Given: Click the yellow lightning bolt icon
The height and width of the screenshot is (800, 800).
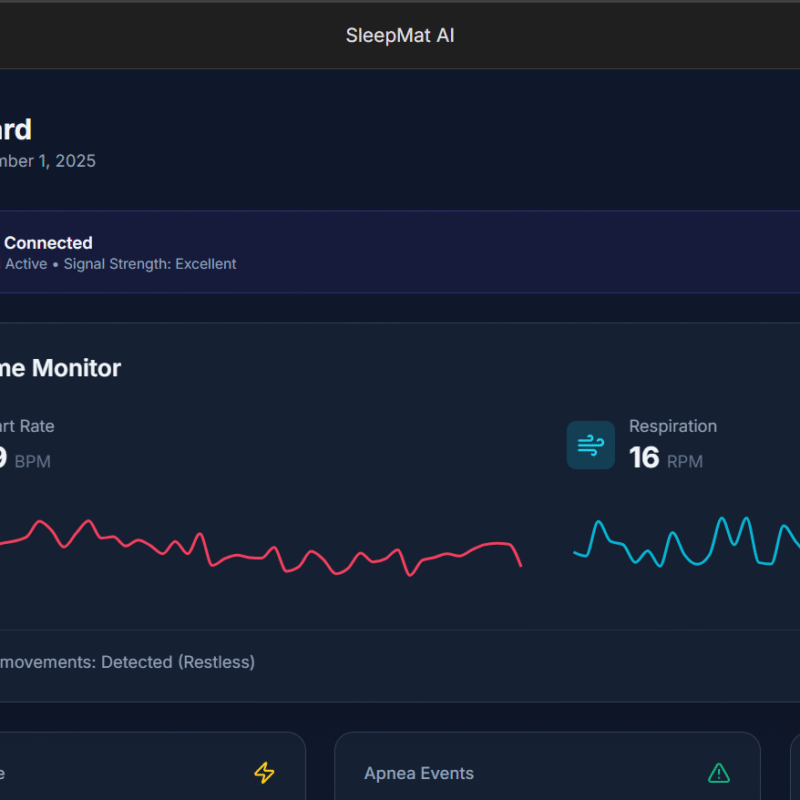Looking at the screenshot, I should 264,773.
